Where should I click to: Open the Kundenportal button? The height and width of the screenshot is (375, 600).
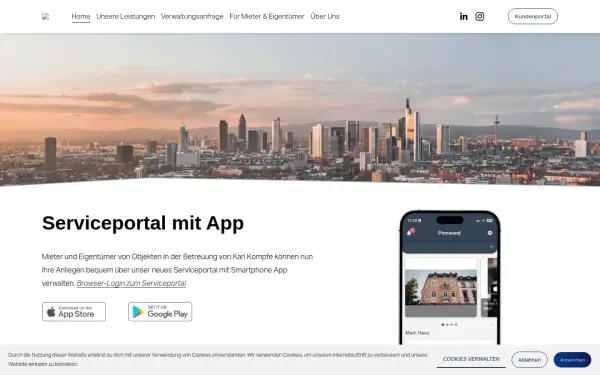coord(533,16)
